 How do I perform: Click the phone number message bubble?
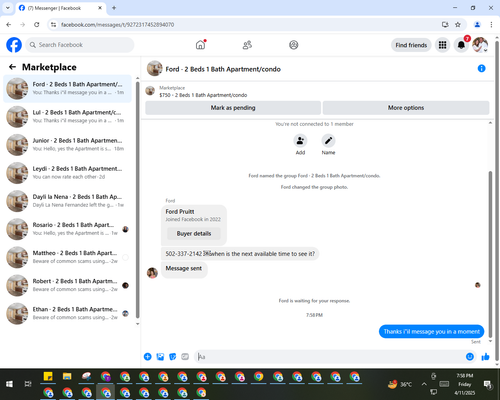coord(240,254)
